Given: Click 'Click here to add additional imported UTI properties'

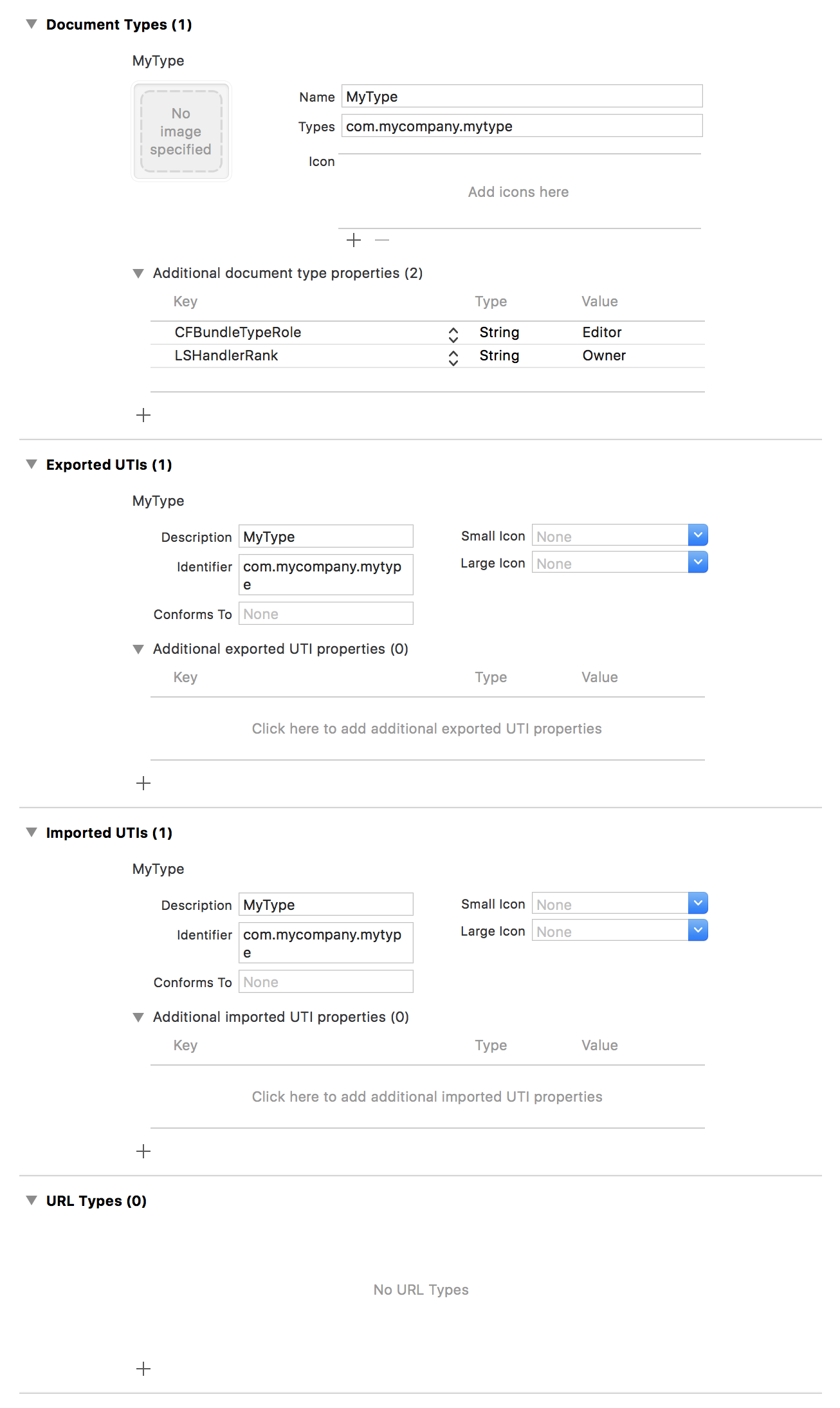Looking at the screenshot, I should coord(427,1097).
